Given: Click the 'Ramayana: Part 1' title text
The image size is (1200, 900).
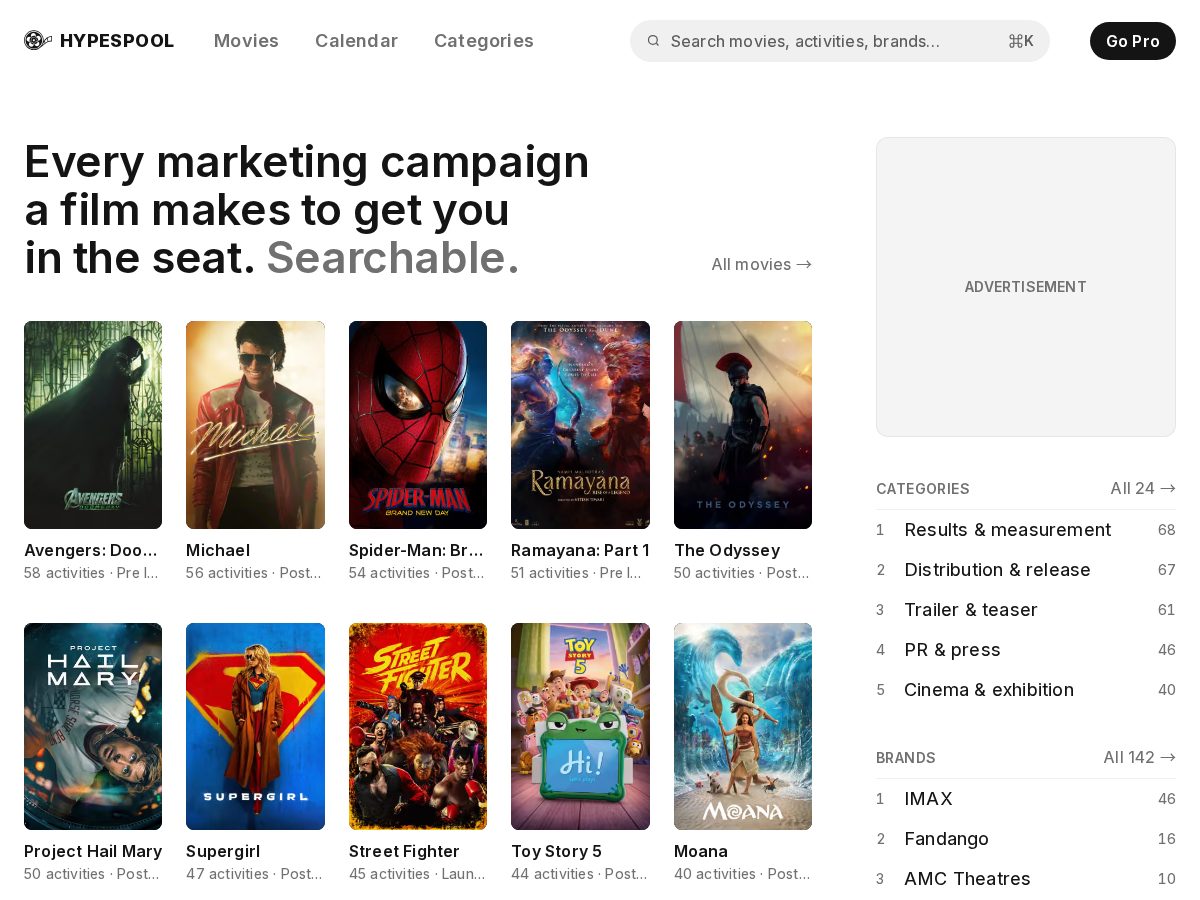Looking at the screenshot, I should (580, 550).
